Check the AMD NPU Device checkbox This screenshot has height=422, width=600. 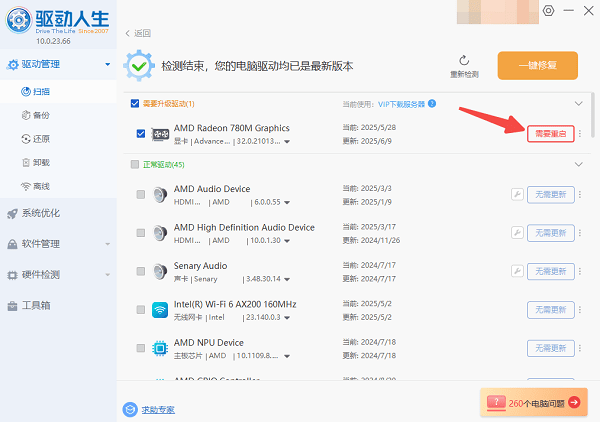click(x=141, y=348)
